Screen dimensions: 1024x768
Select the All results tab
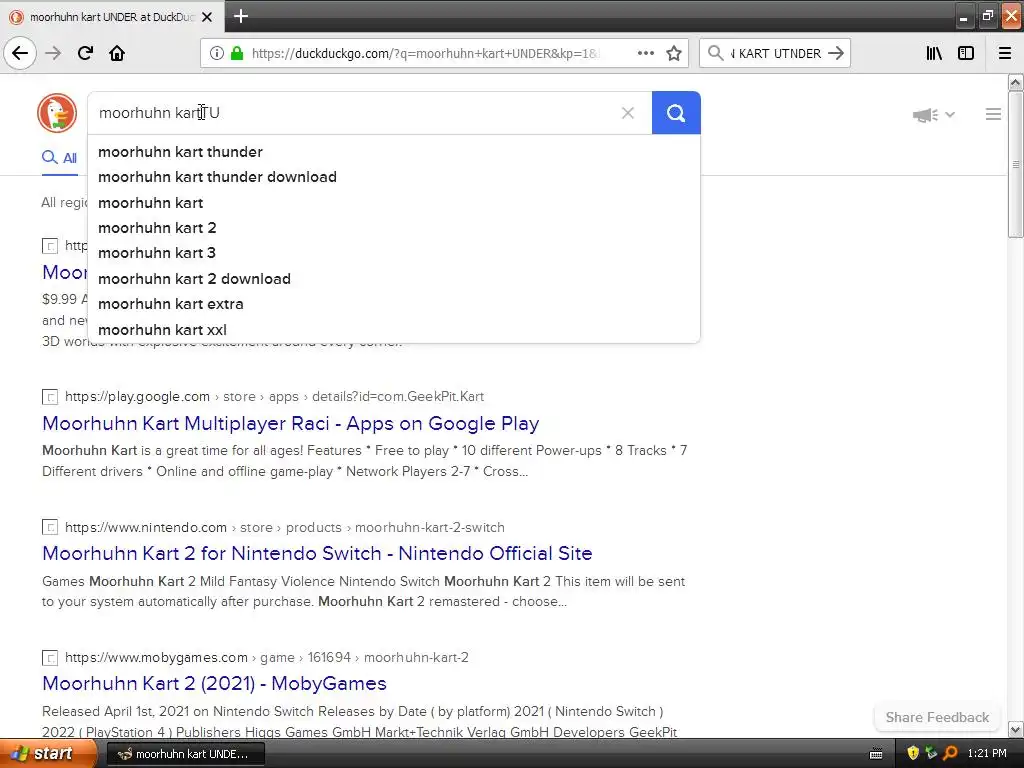coord(59,158)
